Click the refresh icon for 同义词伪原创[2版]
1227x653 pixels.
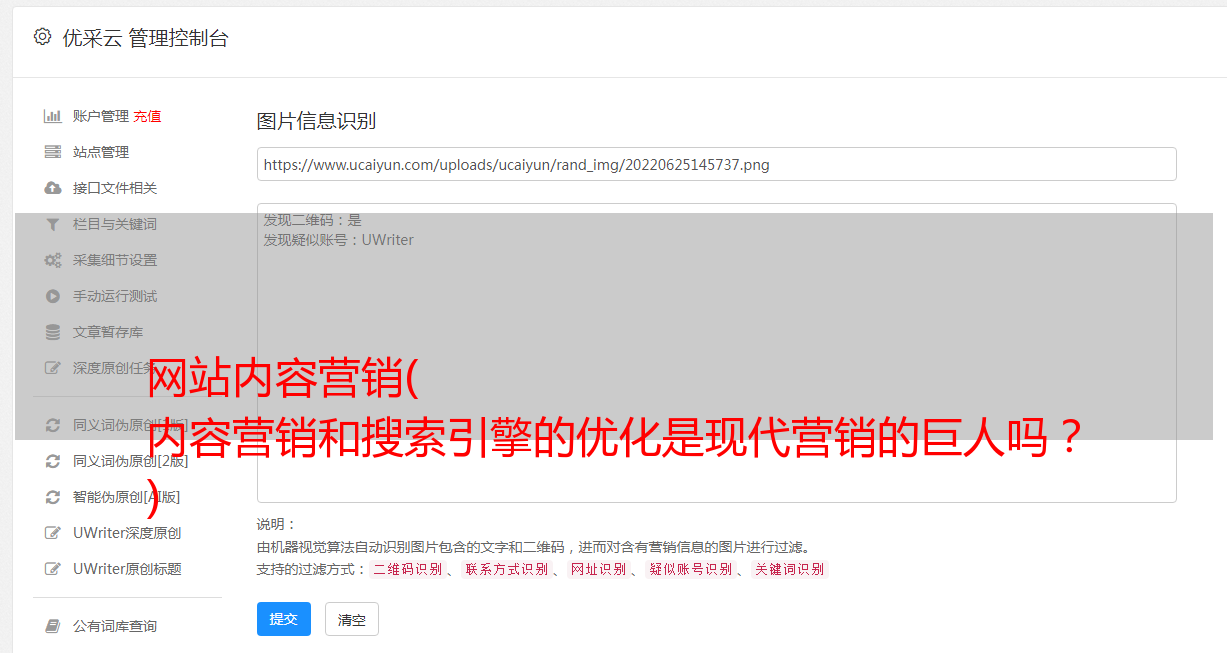click(x=53, y=461)
